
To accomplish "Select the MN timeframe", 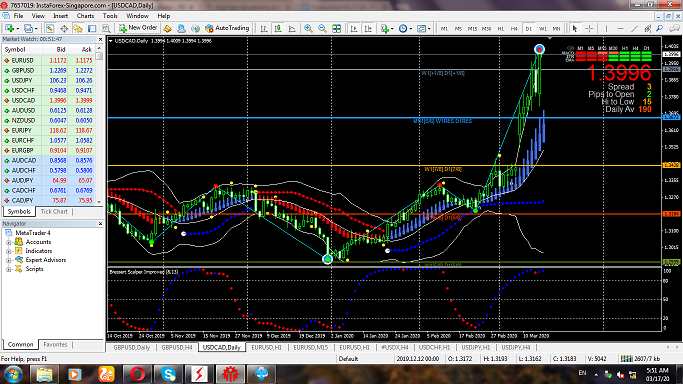I will tap(556, 28).
